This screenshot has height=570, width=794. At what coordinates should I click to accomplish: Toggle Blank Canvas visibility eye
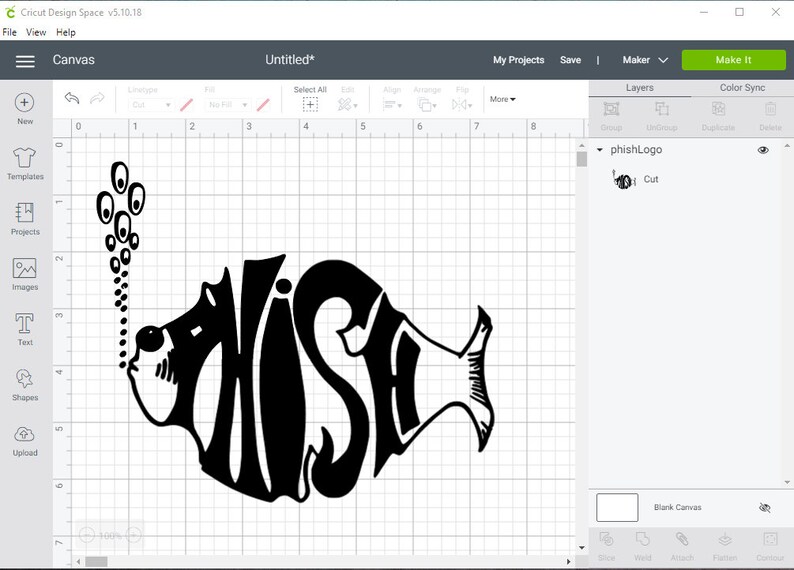pos(765,507)
